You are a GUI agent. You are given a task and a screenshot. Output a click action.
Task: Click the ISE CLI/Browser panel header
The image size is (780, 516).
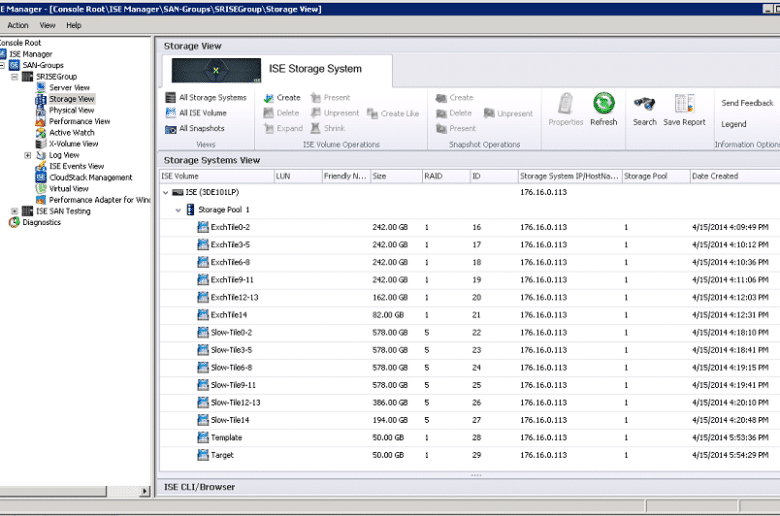point(469,487)
